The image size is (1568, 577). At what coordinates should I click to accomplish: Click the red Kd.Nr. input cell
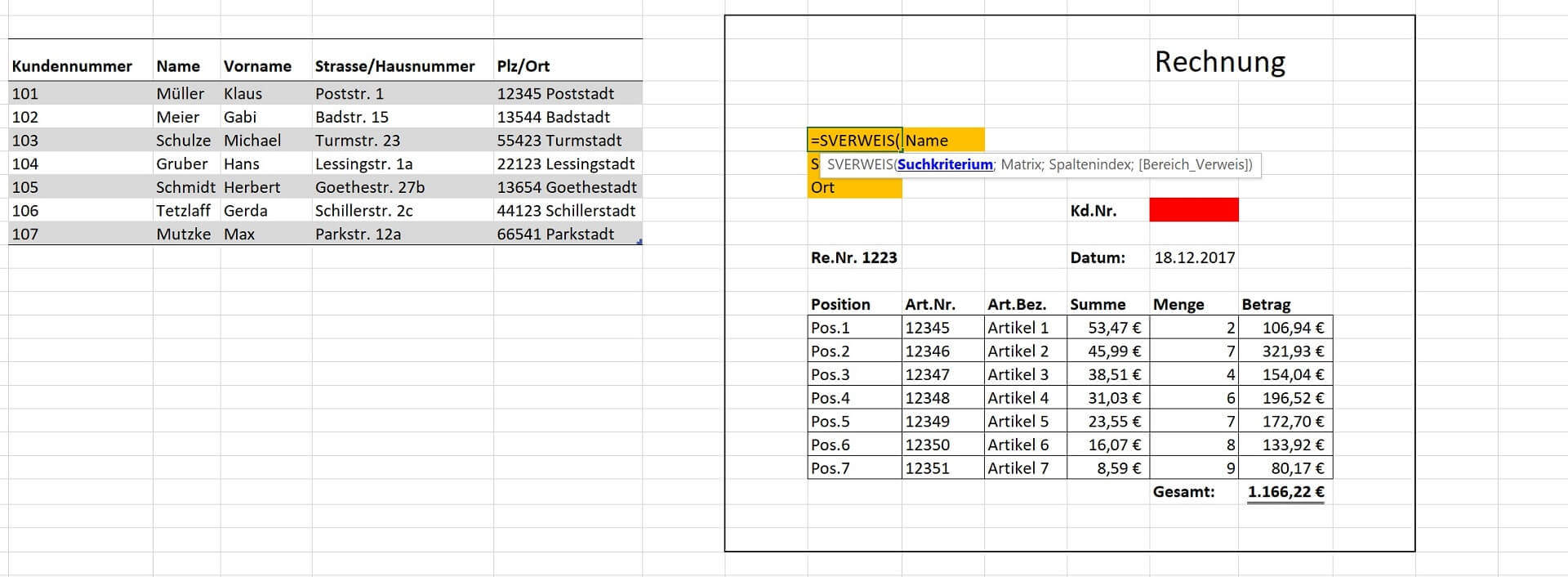pyautogui.click(x=1193, y=210)
